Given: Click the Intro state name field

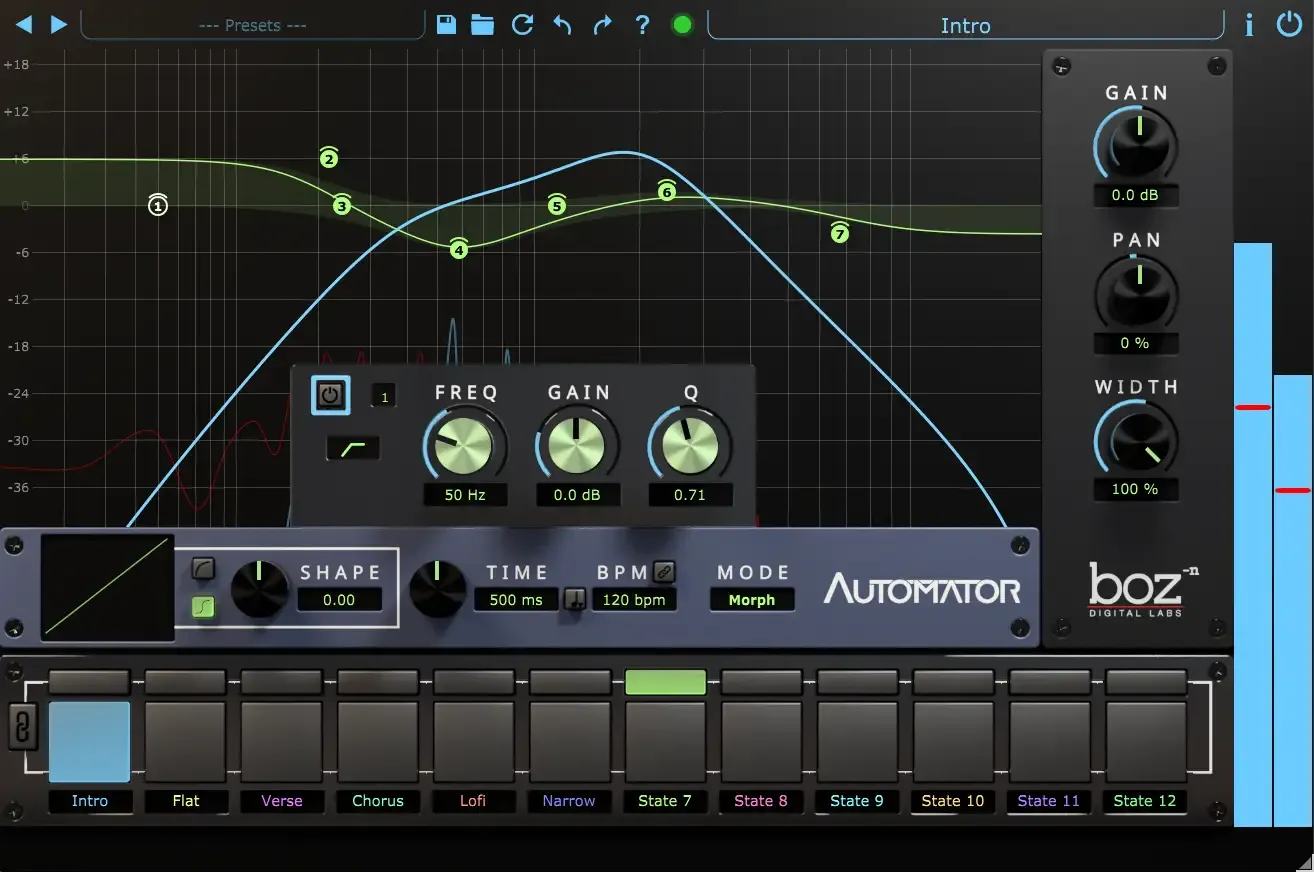Looking at the screenshot, I should point(965,25).
